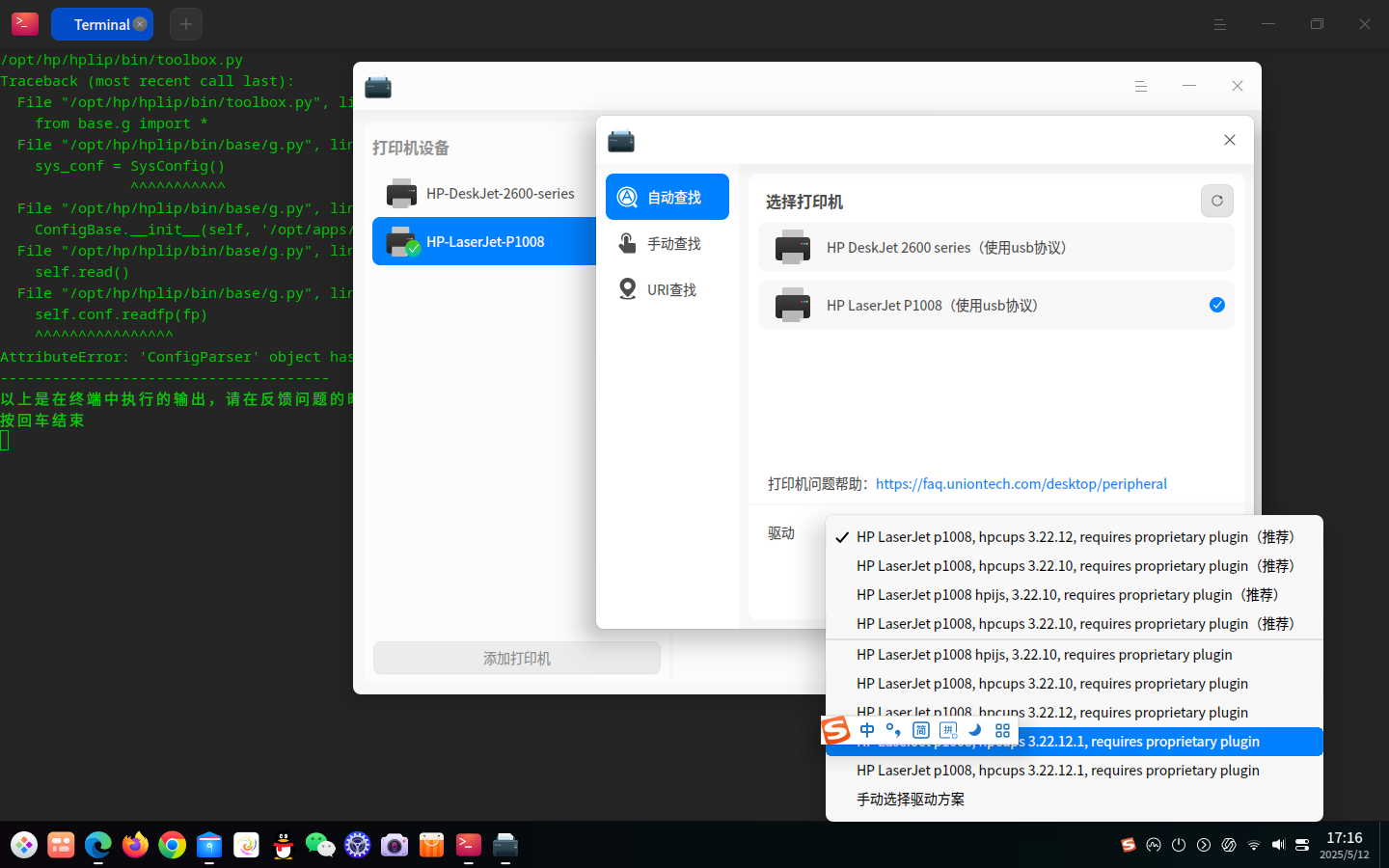Refresh the printer search list
Screen dimensions: 1389x868
[x=1217, y=201]
